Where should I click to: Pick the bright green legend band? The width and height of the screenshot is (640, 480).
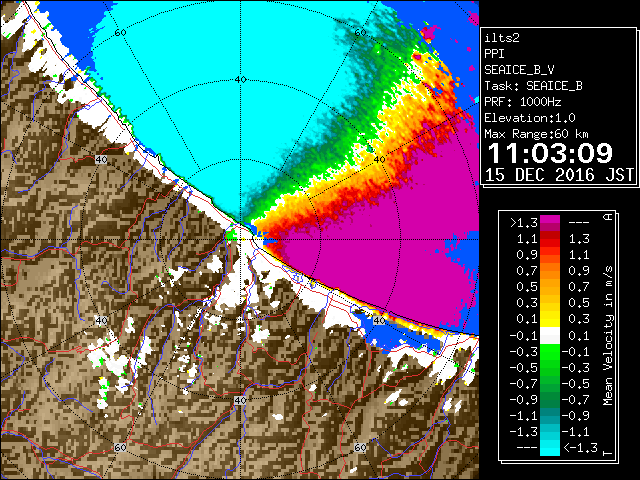(x=550, y=351)
